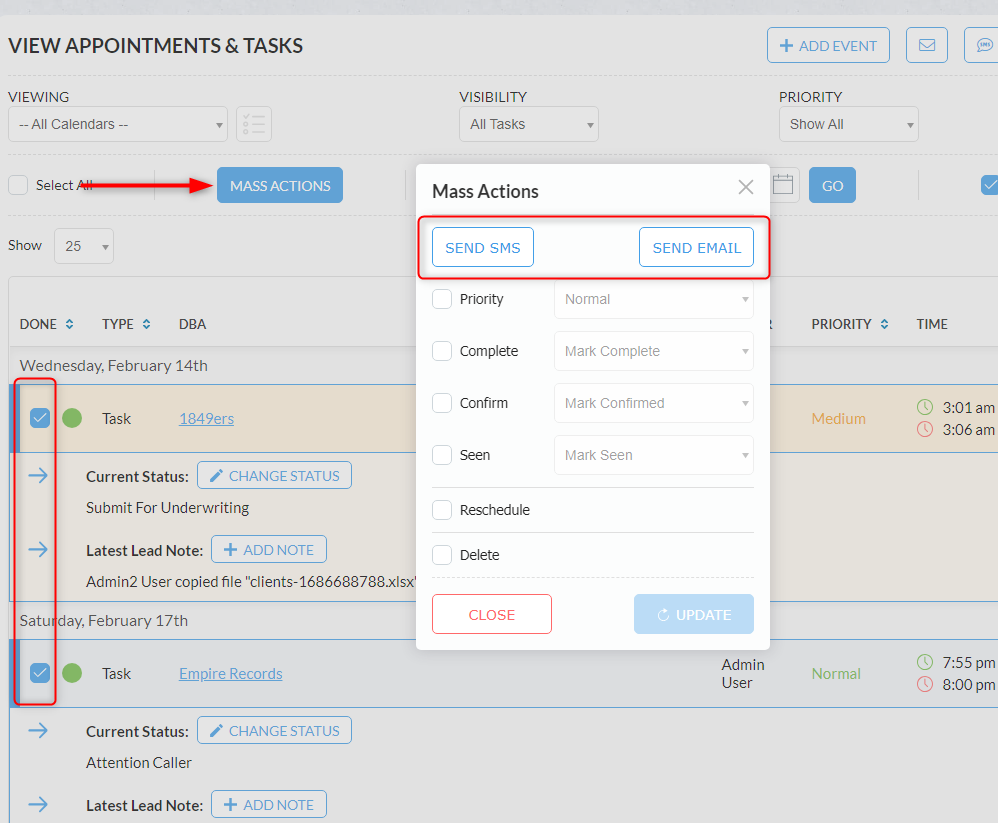Open the 1849ers DBA link
998x823 pixels.
click(x=206, y=418)
